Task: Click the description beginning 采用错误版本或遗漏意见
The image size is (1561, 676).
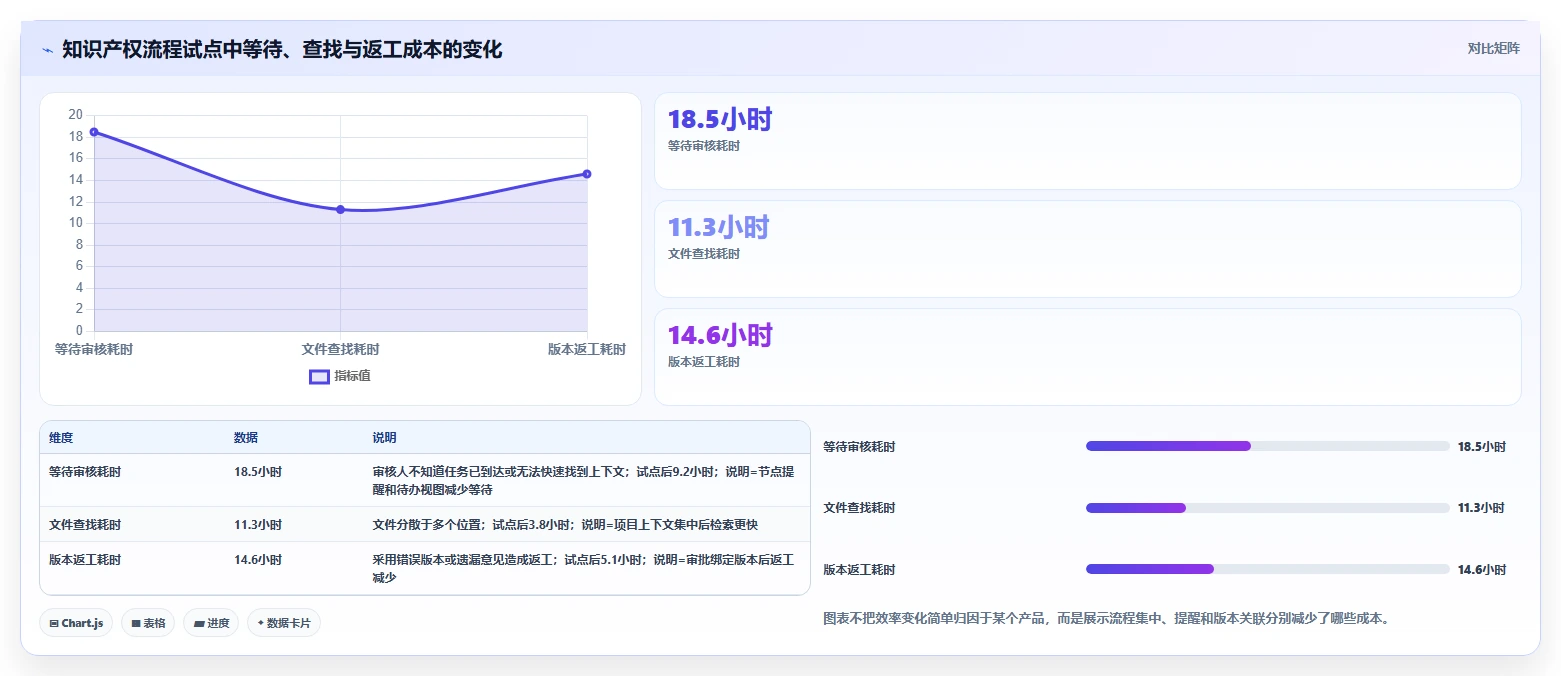Action: [x=585, y=569]
